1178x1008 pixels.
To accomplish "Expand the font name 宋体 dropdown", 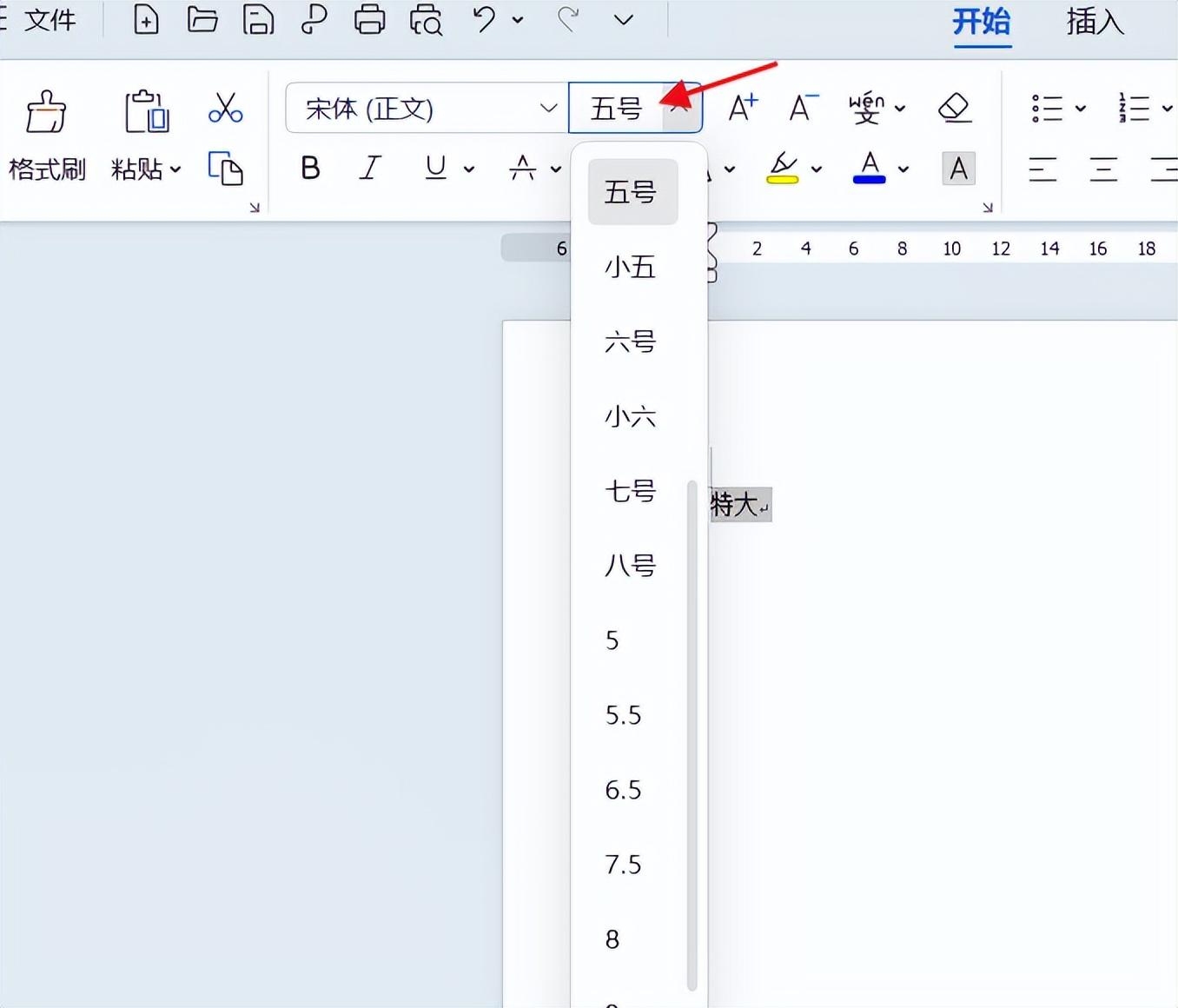I will 548,109.
